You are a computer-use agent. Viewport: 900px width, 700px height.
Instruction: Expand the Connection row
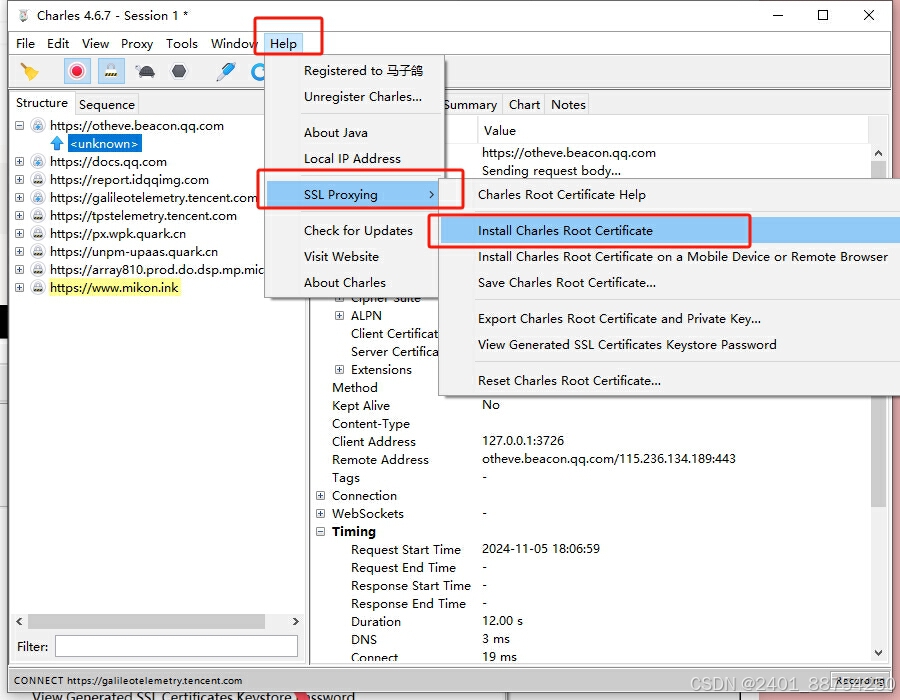(x=320, y=496)
